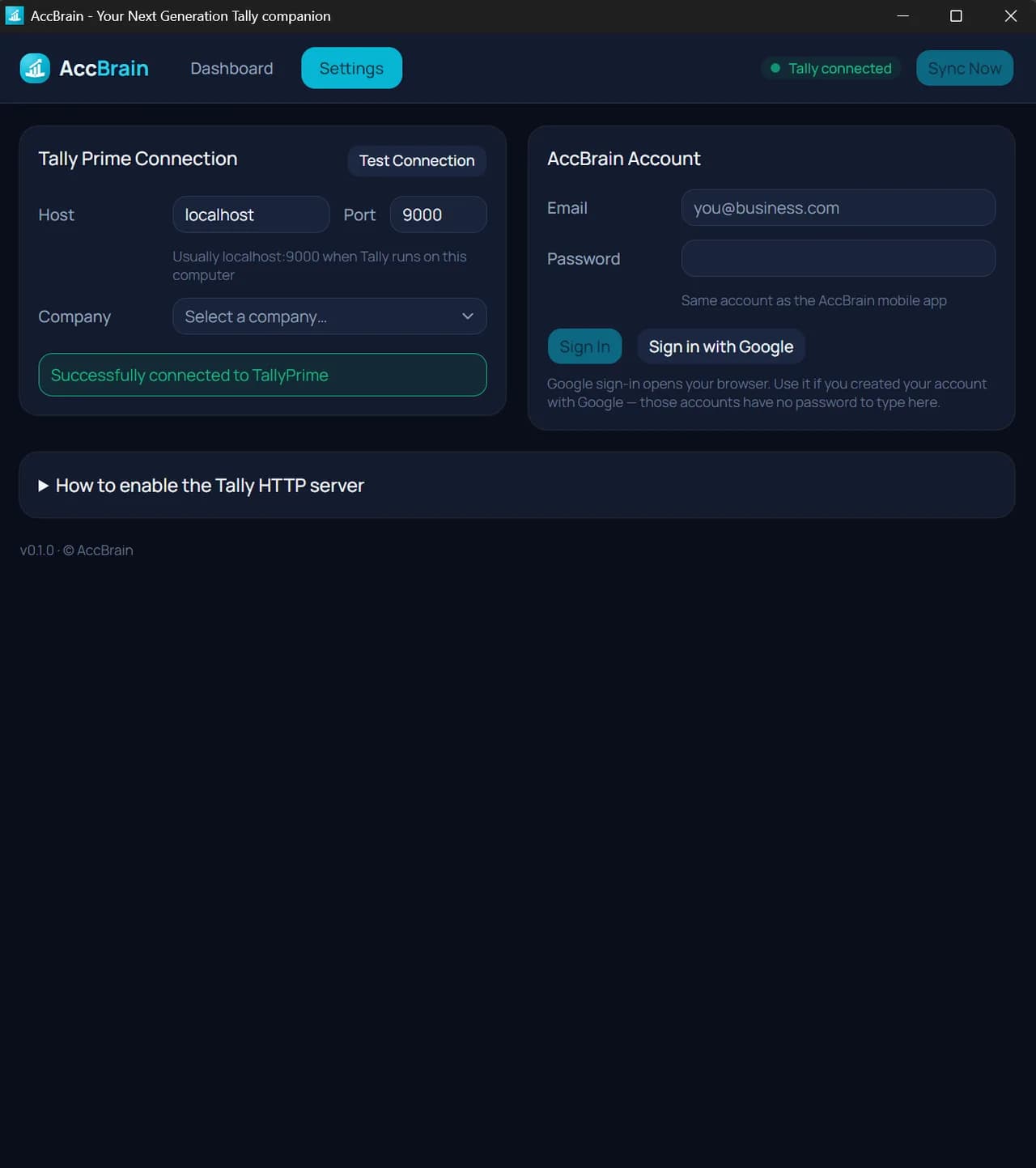
Task: Select the Settings tab
Action: point(351,68)
